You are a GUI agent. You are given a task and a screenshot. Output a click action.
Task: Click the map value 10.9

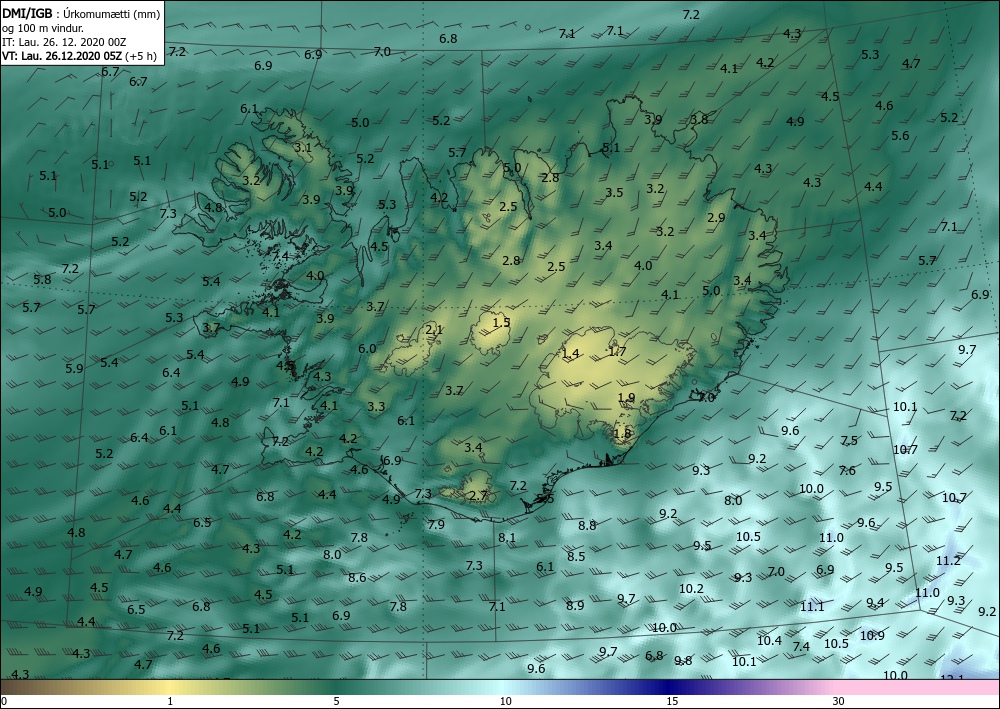tap(872, 636)
